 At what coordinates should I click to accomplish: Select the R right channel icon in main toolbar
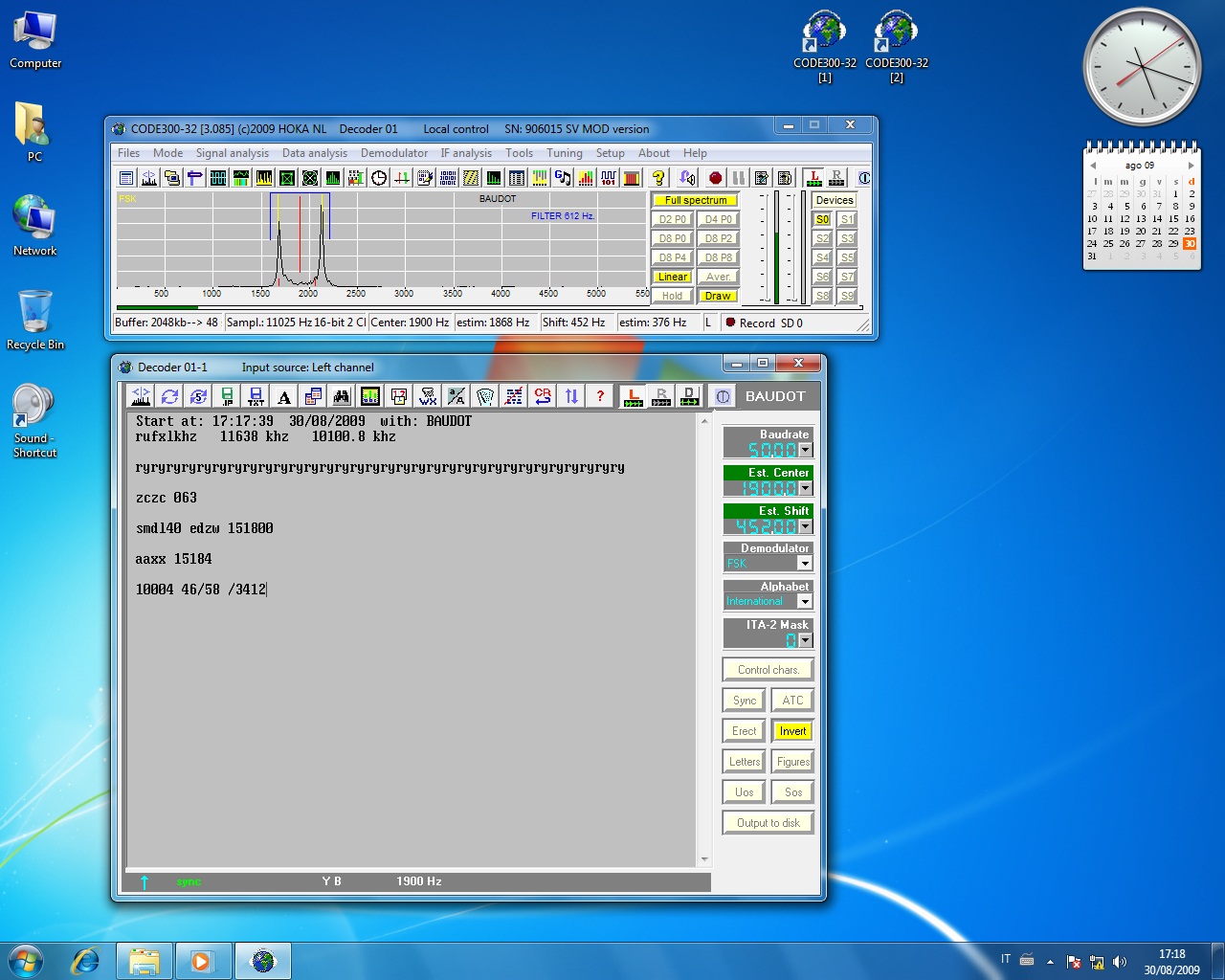[x=836, y=178]
